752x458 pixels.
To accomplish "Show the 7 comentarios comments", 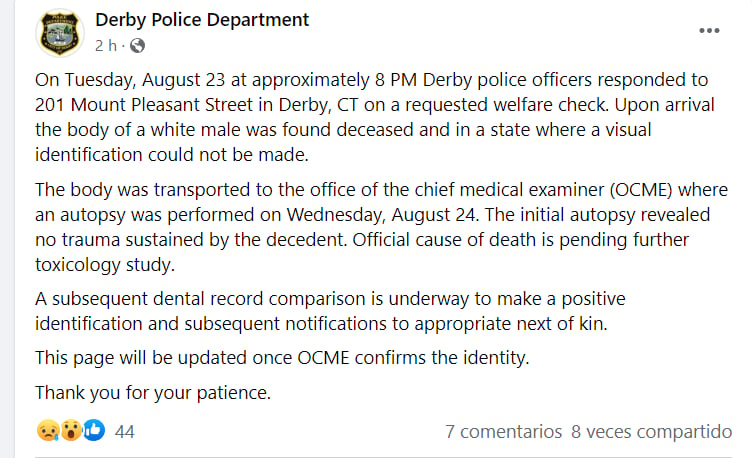I will click(503, 432).
